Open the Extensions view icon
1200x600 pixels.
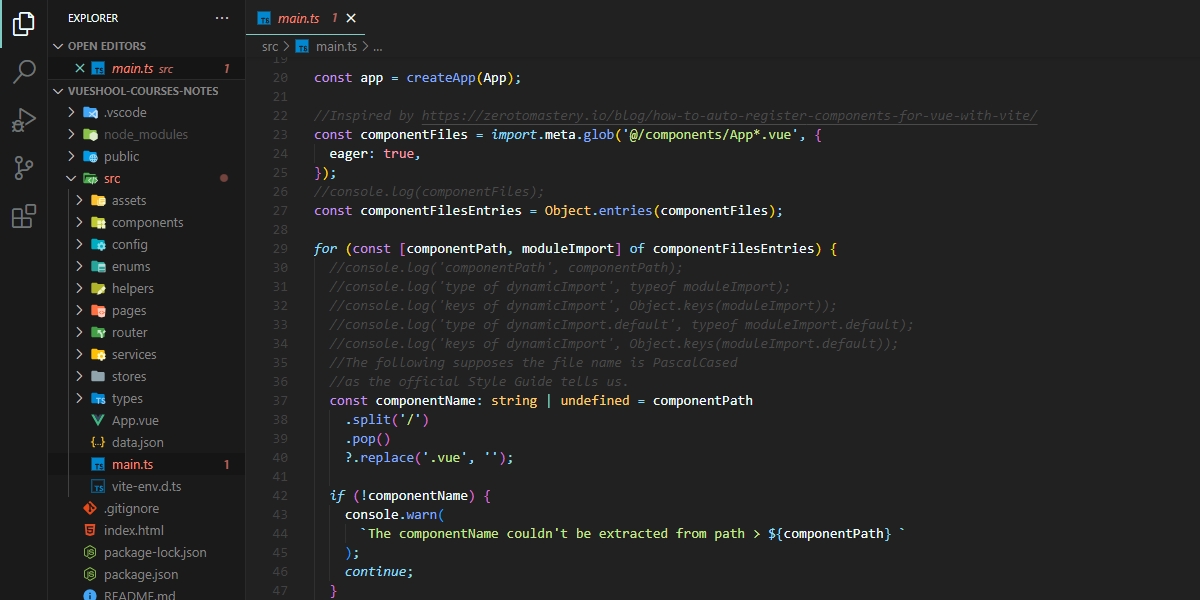pos(24,216)
